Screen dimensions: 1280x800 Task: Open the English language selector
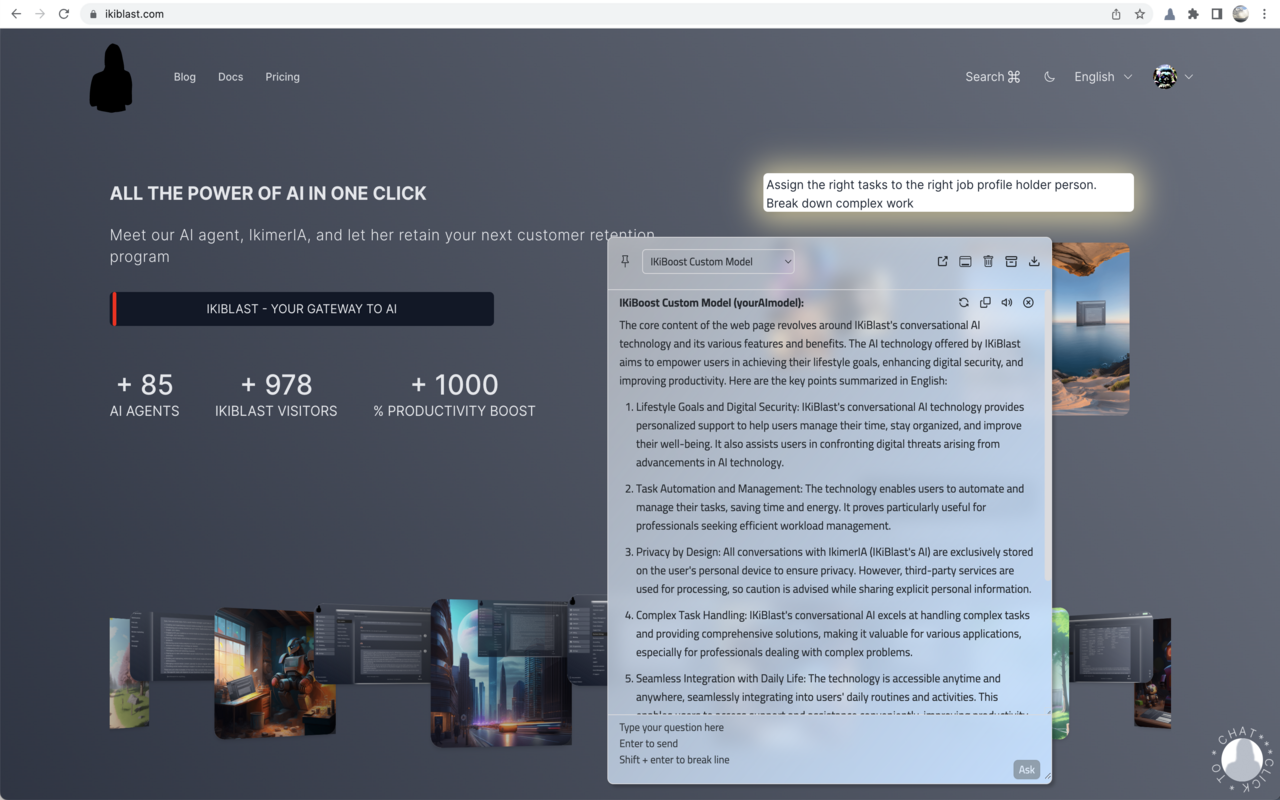[x=1103, y=77]
